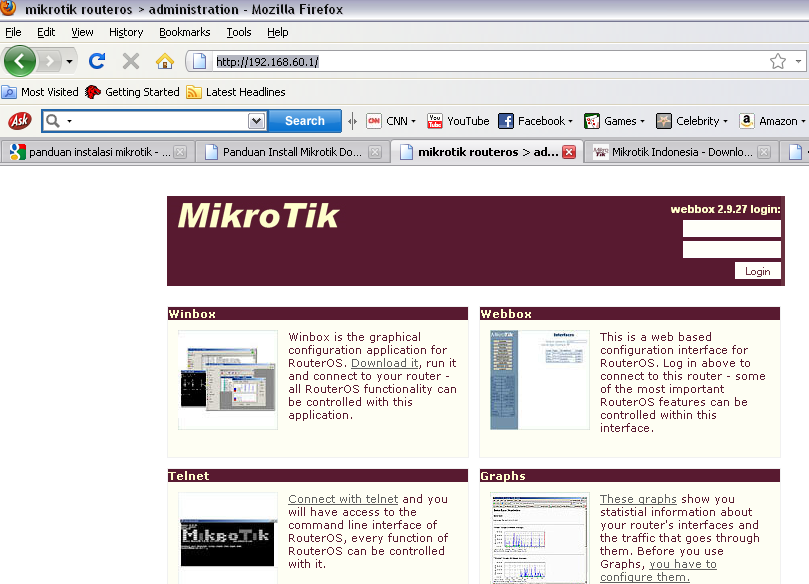The image size is (809, 584).
Task: Expand the Amazon dropdown arrow
Action: 803,122
